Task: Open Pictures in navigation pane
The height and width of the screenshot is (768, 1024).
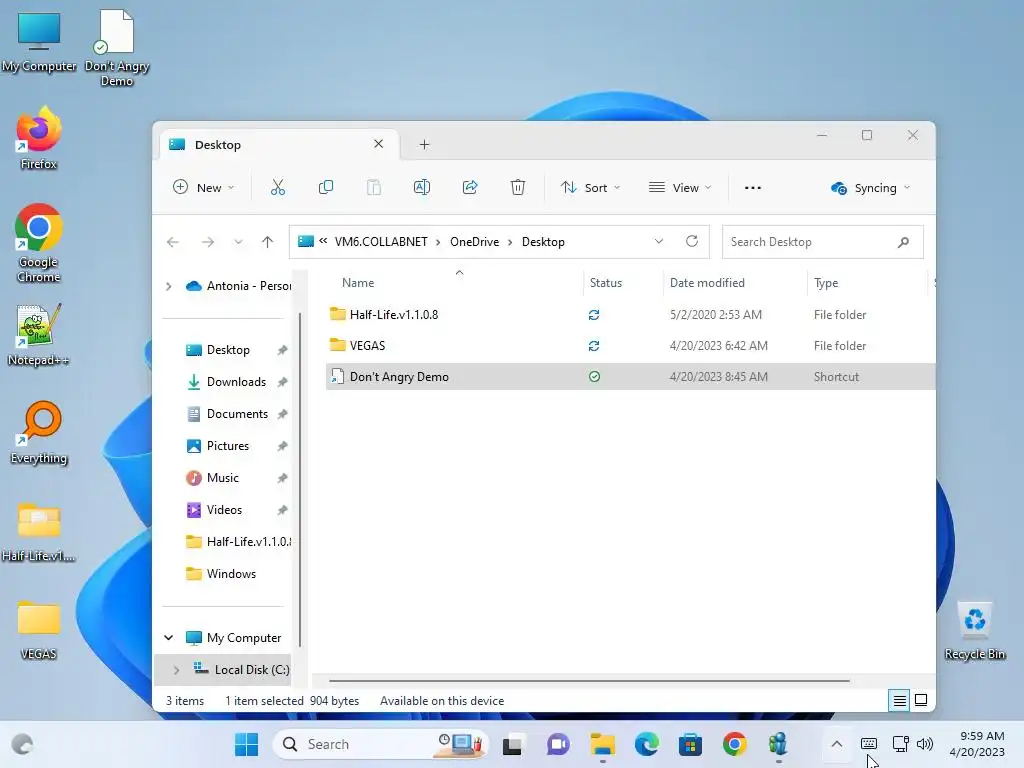Action: (x=226, y=446)
